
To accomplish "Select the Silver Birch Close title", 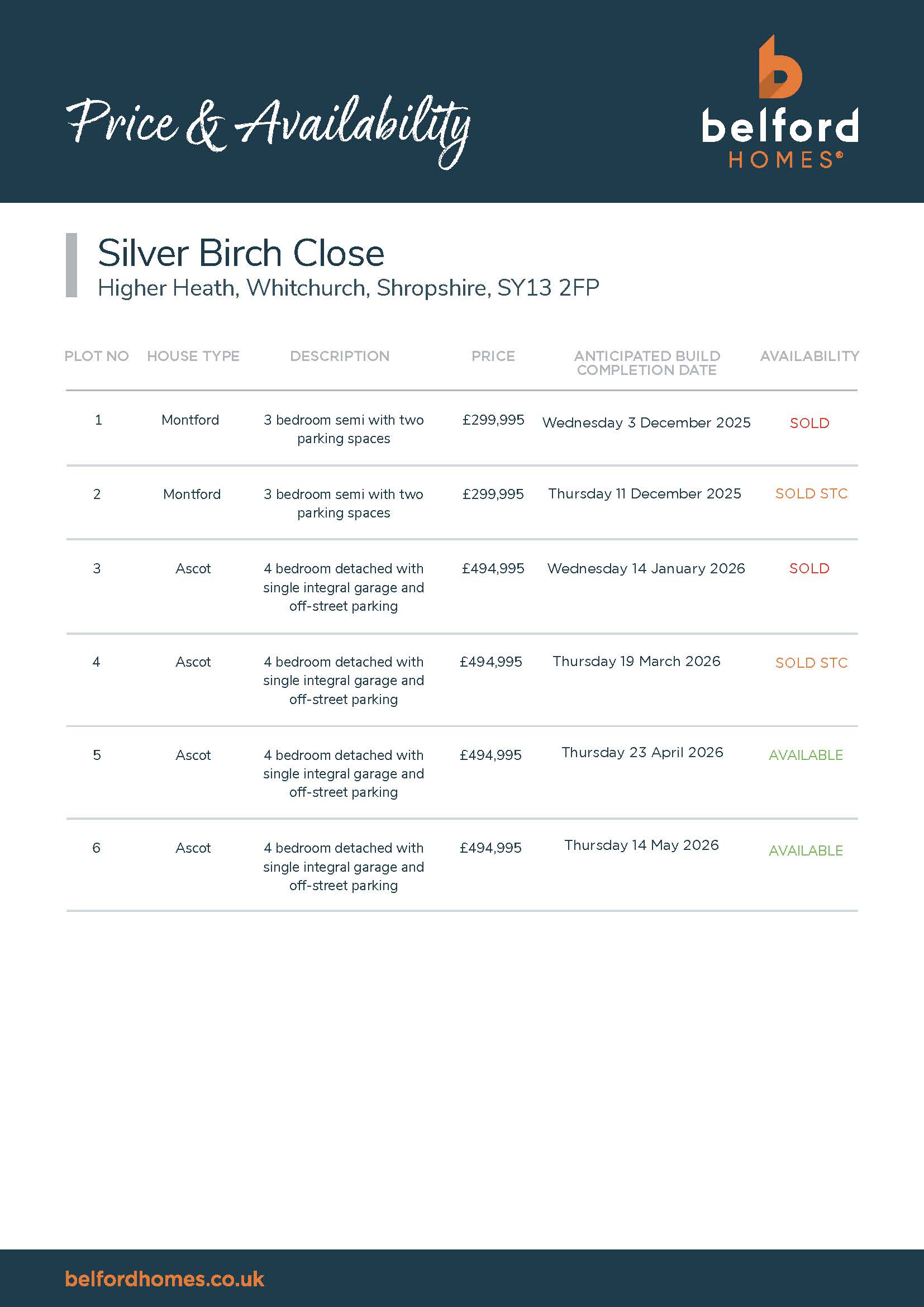I will 241,253.
